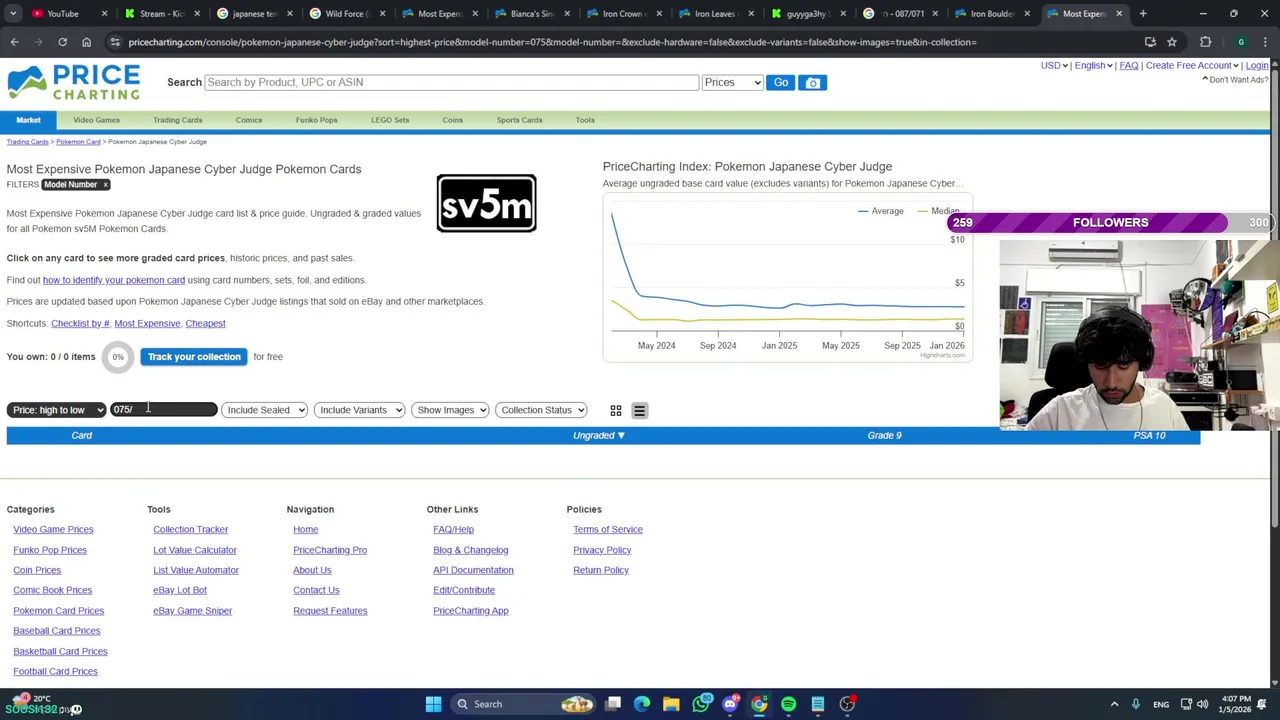Open the Lot Value Calculator link
Image resolution: width=1280 pixels, height=720 pixels.
coord(195,550)
